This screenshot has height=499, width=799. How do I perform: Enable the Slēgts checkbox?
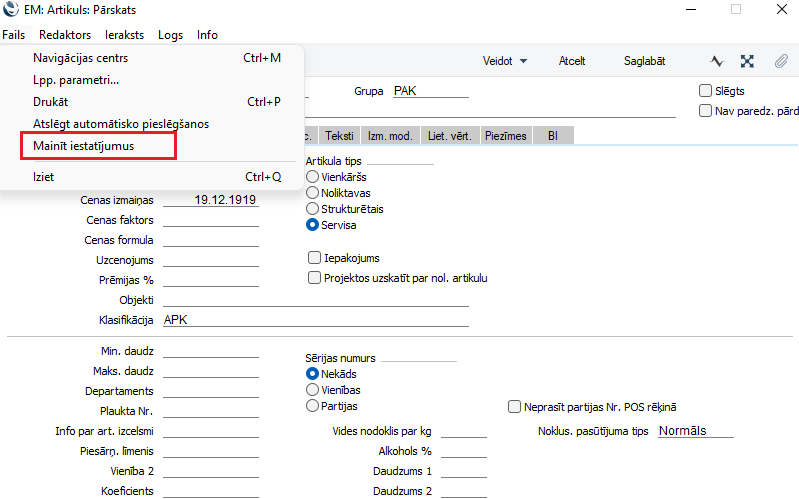tap(706, 91)
